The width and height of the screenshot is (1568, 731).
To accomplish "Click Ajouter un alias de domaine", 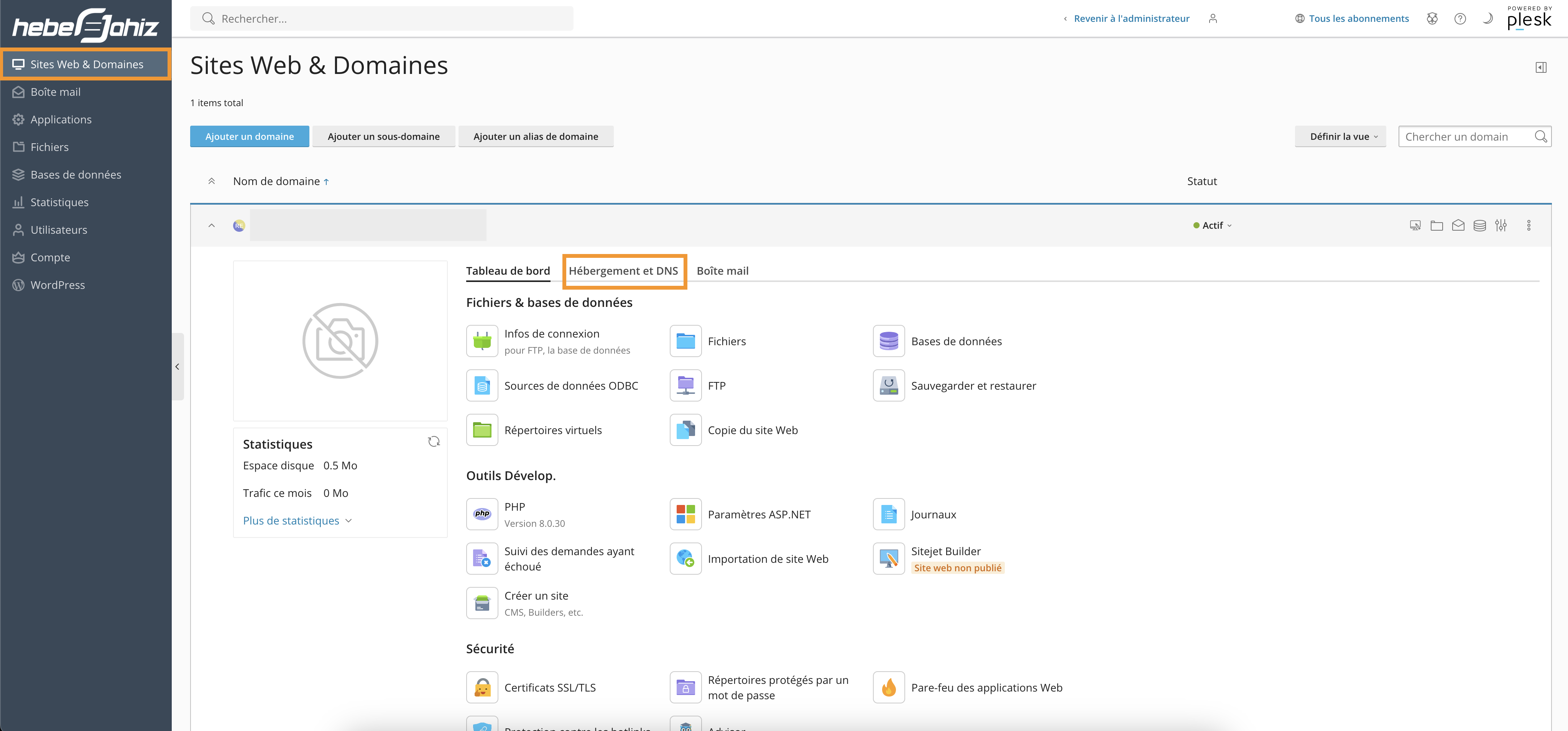I will tap(536, 137).
